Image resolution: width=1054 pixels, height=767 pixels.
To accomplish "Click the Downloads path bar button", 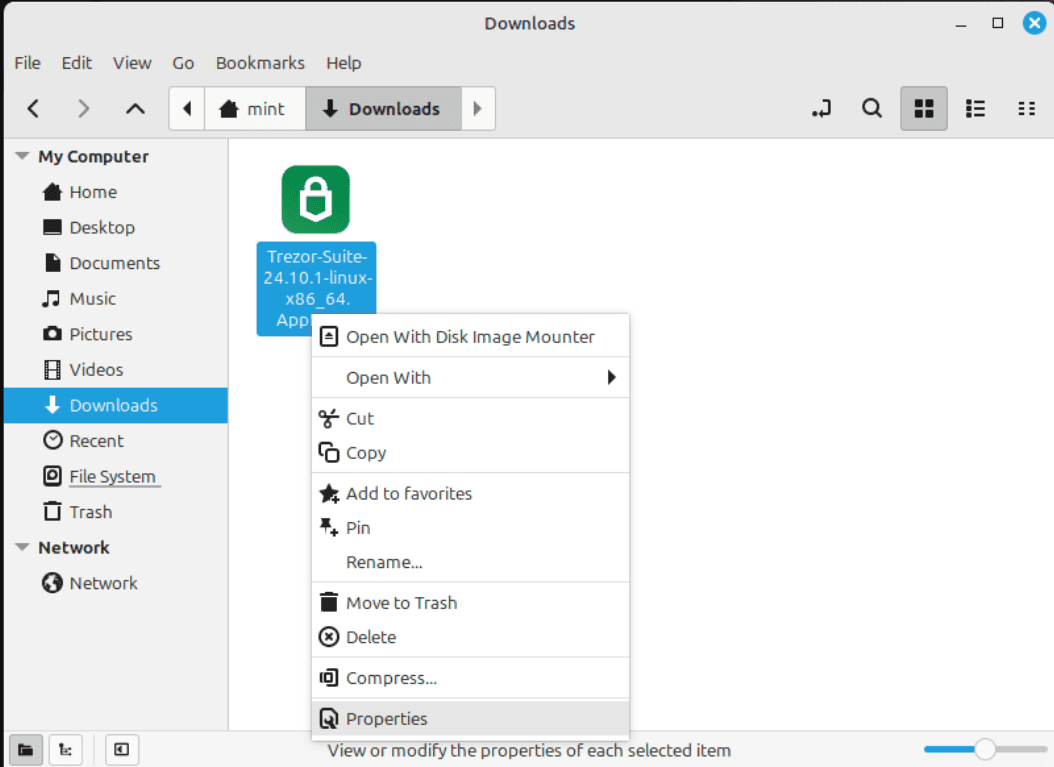I will (x=383, y=108).
